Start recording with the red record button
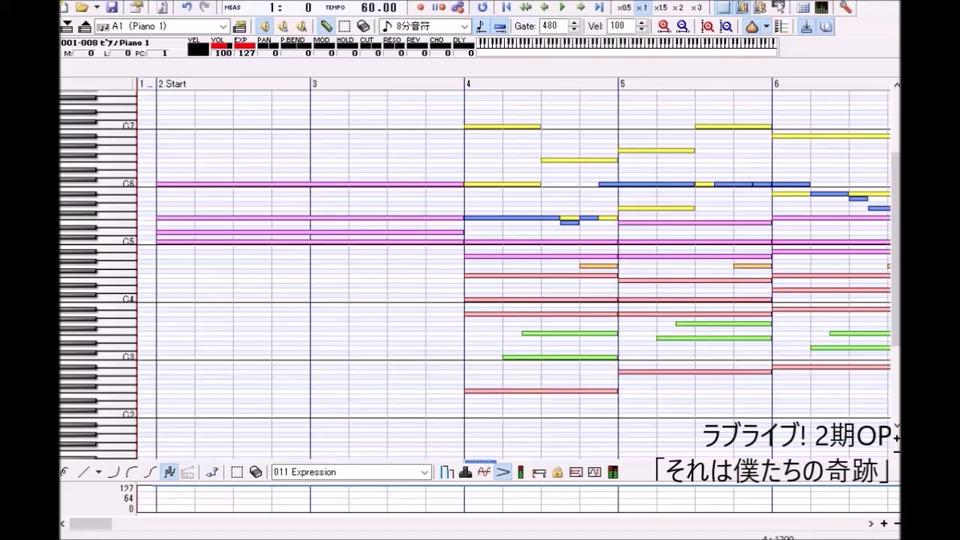 (420, 7)
